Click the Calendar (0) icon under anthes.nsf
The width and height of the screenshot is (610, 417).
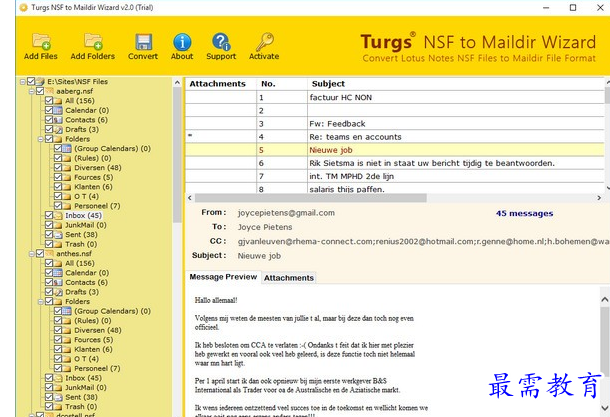click(58, 273)
